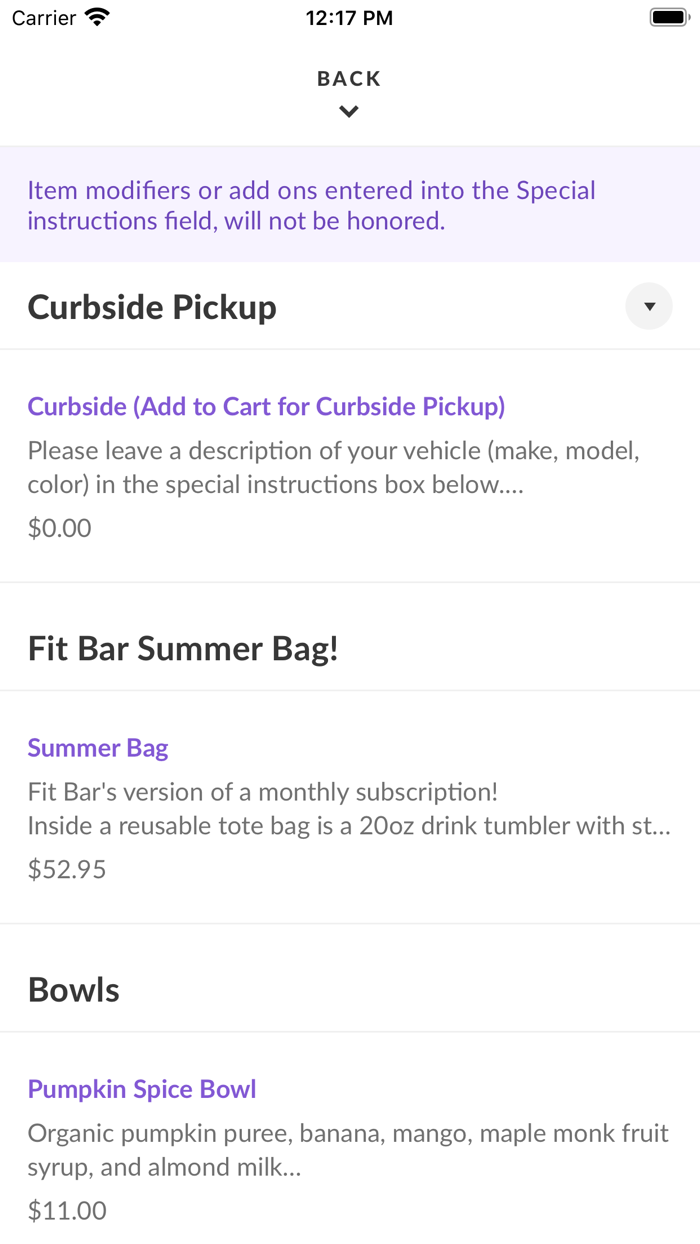Open the Curbside add to cart item
Viewport: 700px width, 1244px height.
pyautogui.click(x=266, y=406)
